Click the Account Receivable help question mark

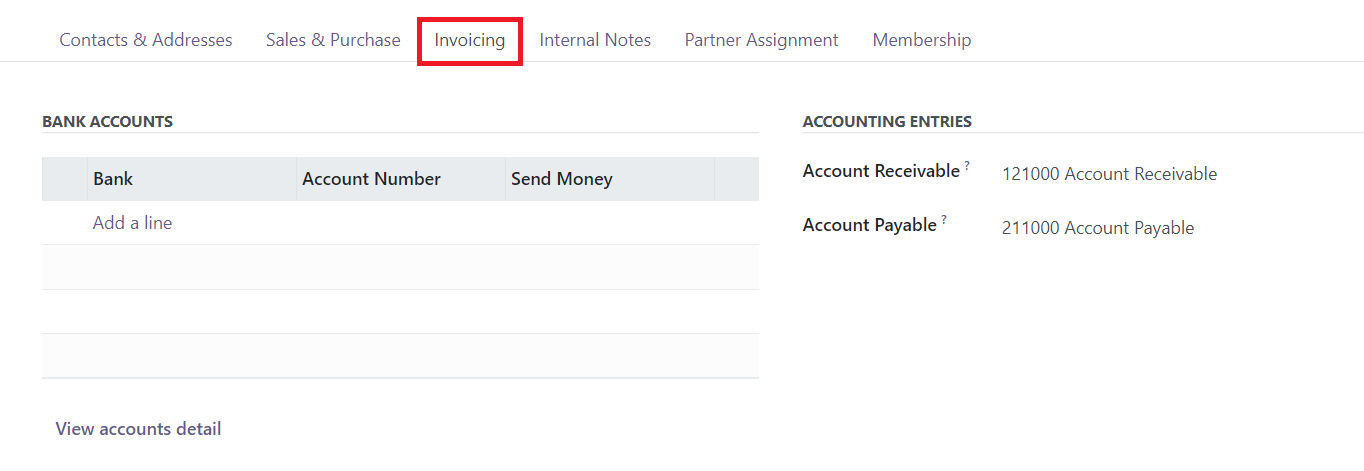(x=967, y=166)
